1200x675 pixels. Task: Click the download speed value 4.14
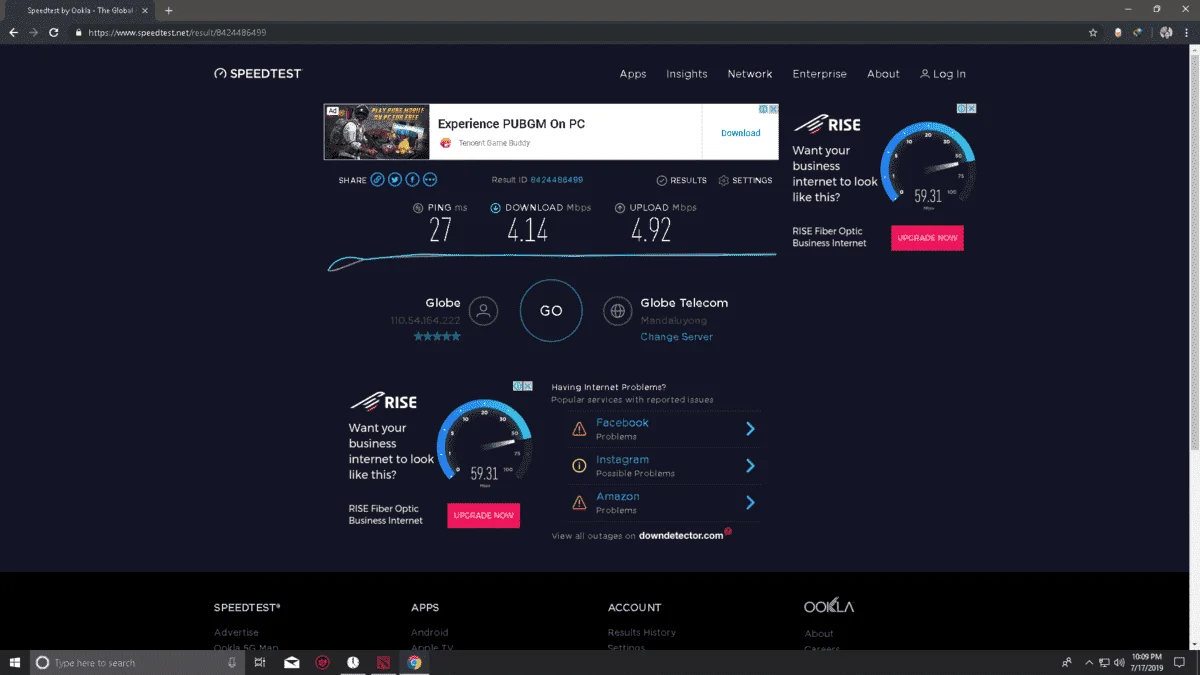click(x=528, y=230)
